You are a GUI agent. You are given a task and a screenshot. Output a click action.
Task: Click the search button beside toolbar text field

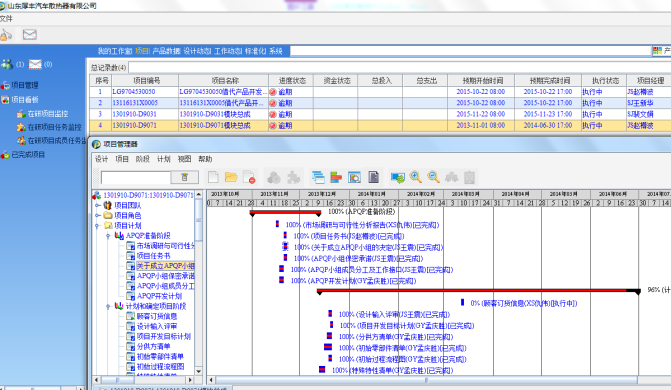[185, 177]
